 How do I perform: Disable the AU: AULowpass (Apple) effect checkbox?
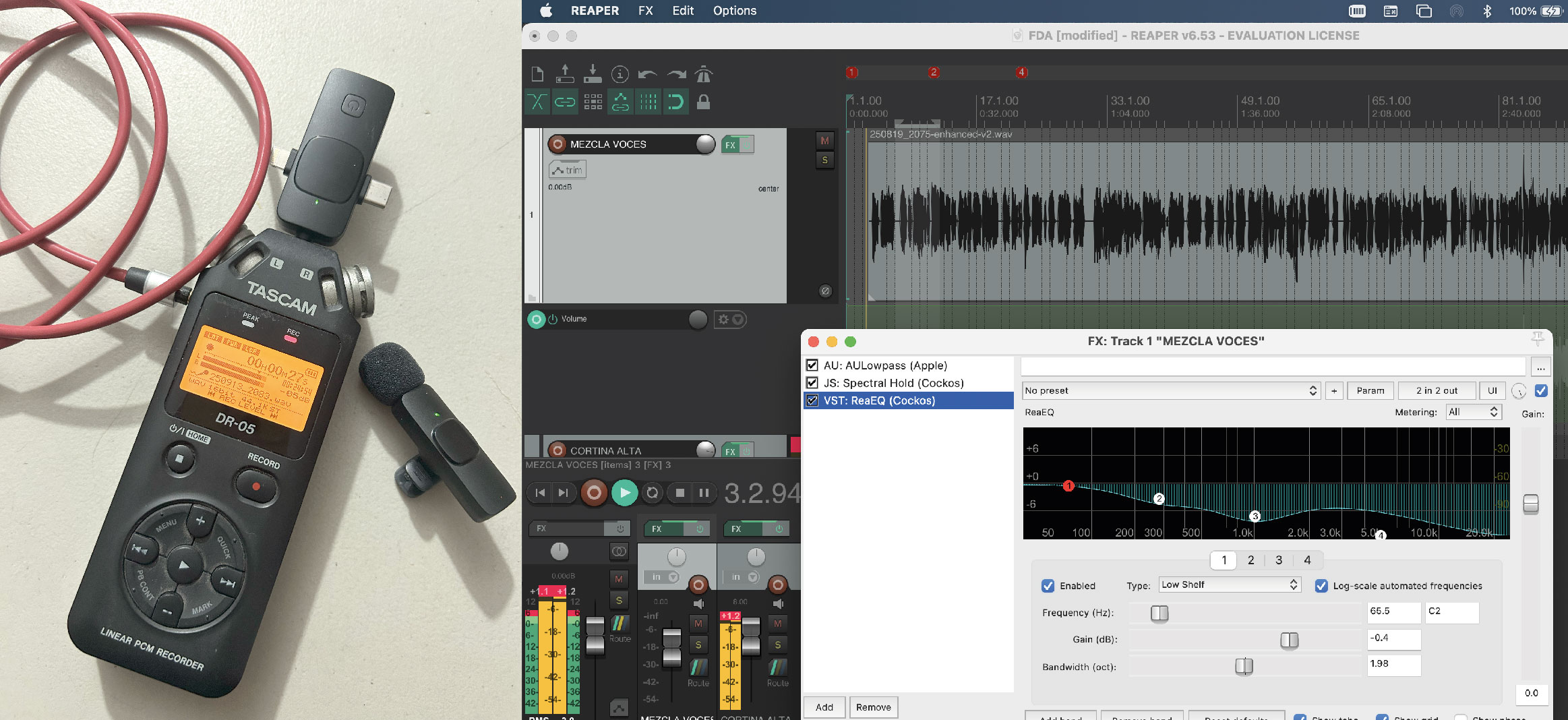(x=812, y=365)
